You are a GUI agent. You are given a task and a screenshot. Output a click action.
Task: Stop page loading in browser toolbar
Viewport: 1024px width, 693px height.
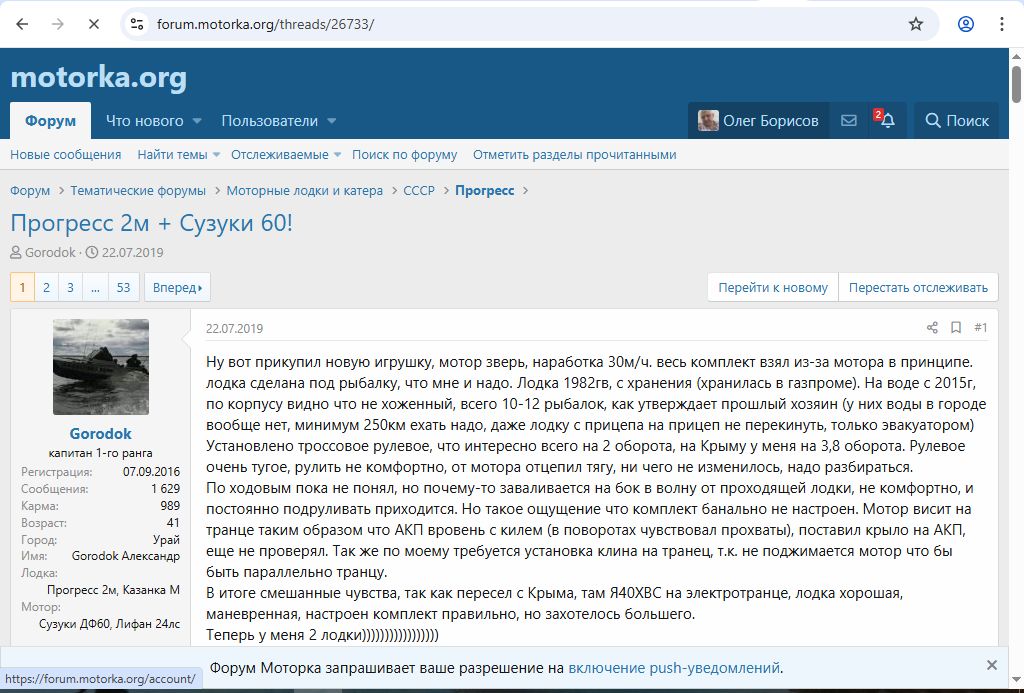pos(93,24)
